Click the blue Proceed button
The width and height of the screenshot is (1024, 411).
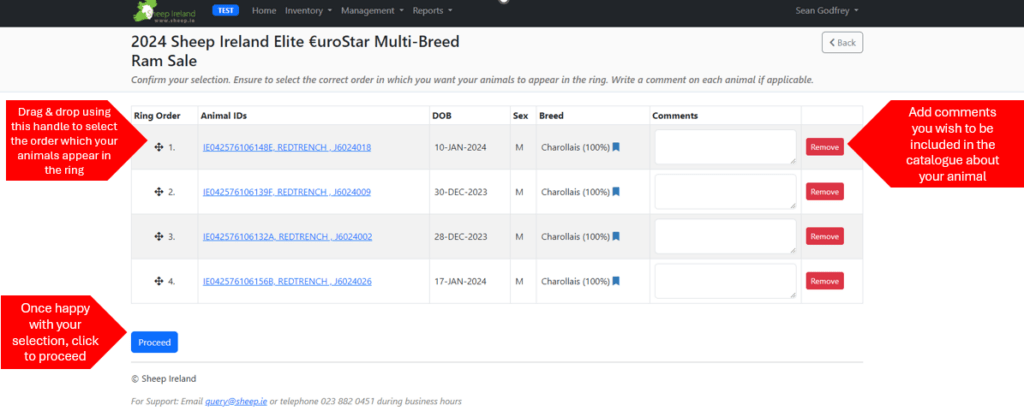154,342
